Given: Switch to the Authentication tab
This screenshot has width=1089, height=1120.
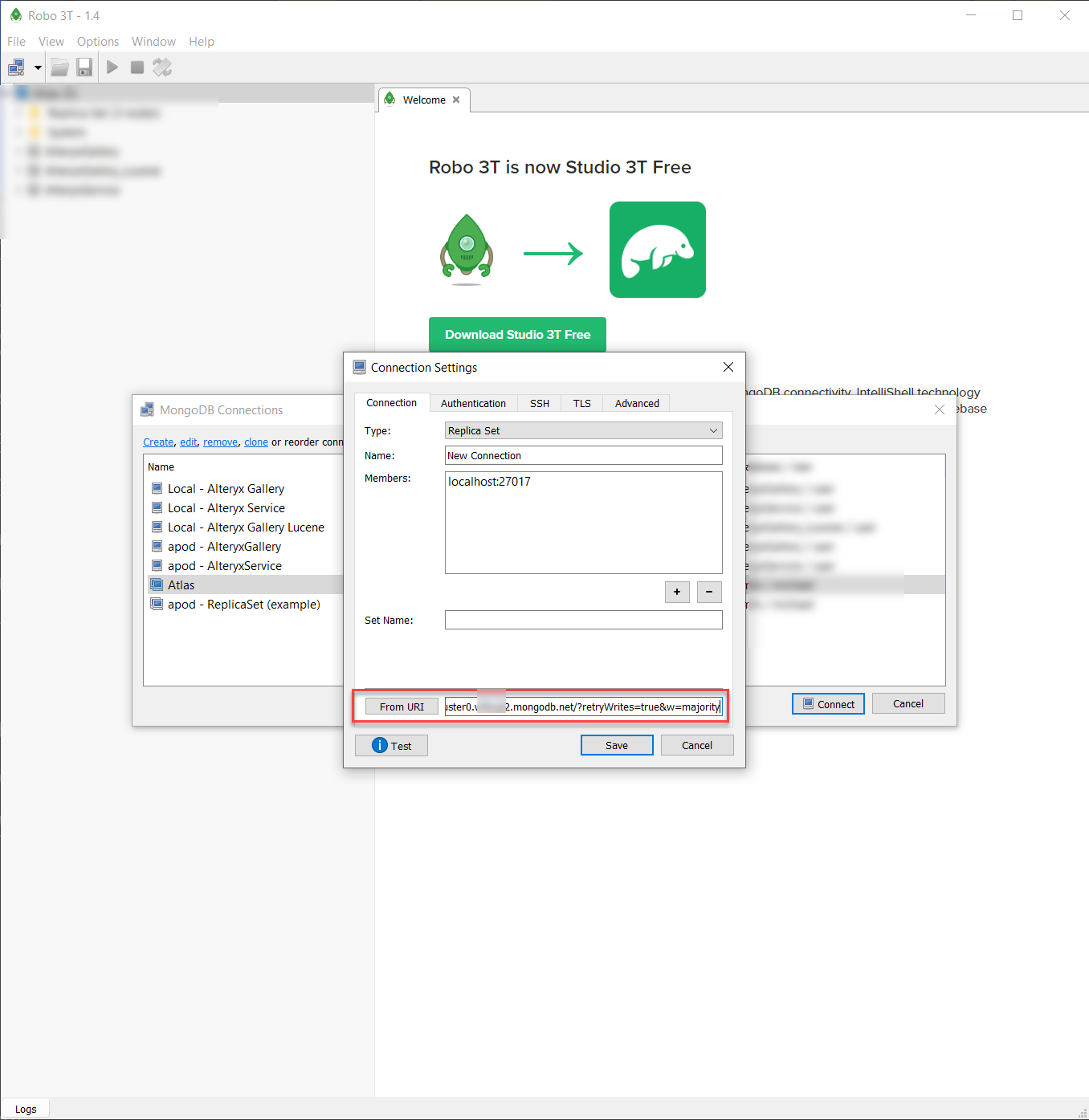Looking at the screenshot, I should tap(473, 403).
